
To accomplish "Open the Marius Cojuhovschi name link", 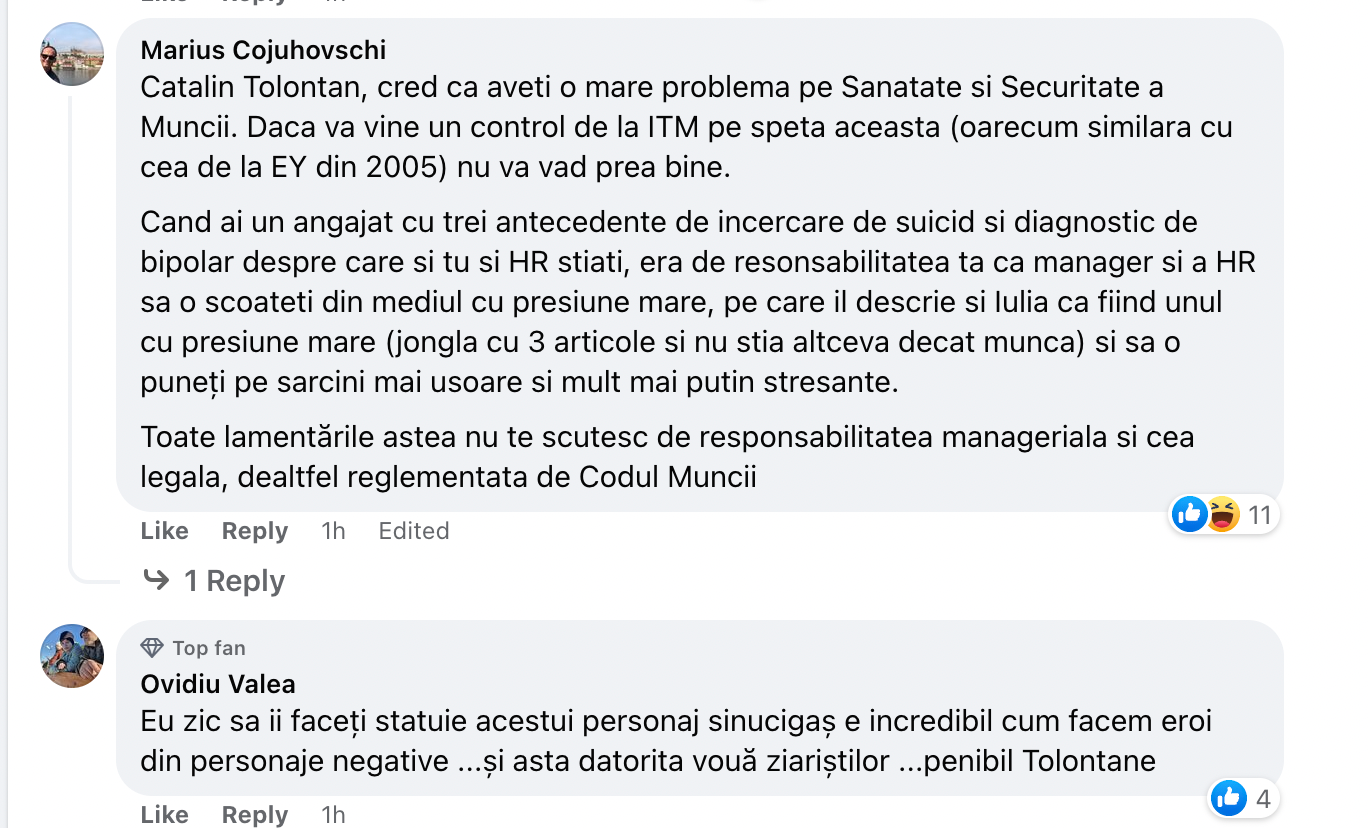I will [x=263, y=50].
